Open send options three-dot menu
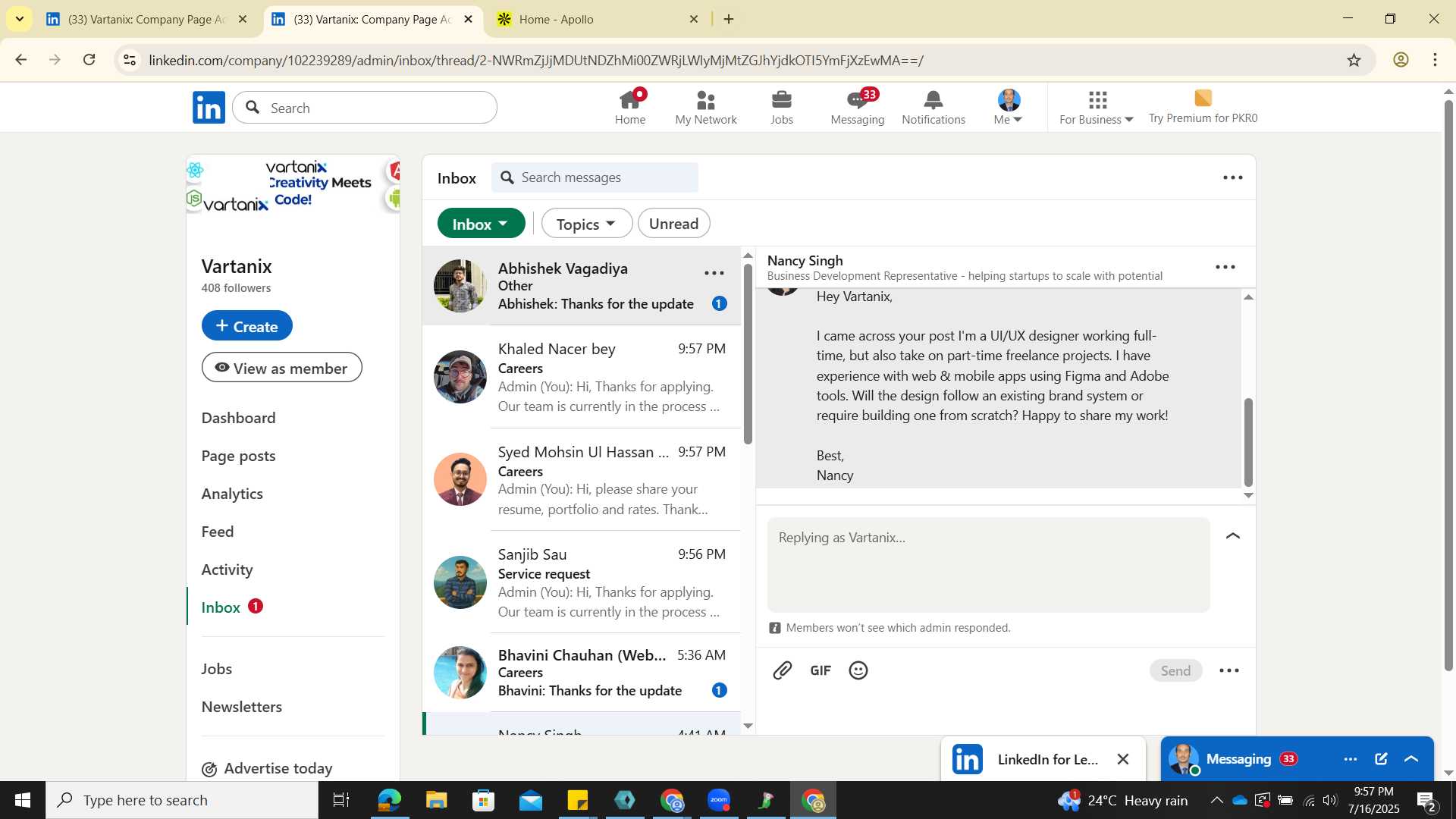Image resolution: width=1456 pixels, height=819 pixels. coord(1229,671)
